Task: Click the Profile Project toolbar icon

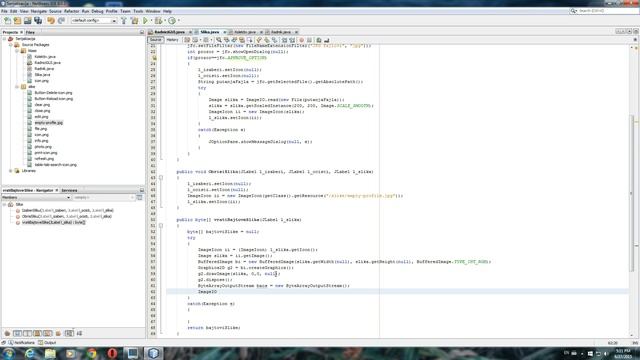Action: pos(172,20)
